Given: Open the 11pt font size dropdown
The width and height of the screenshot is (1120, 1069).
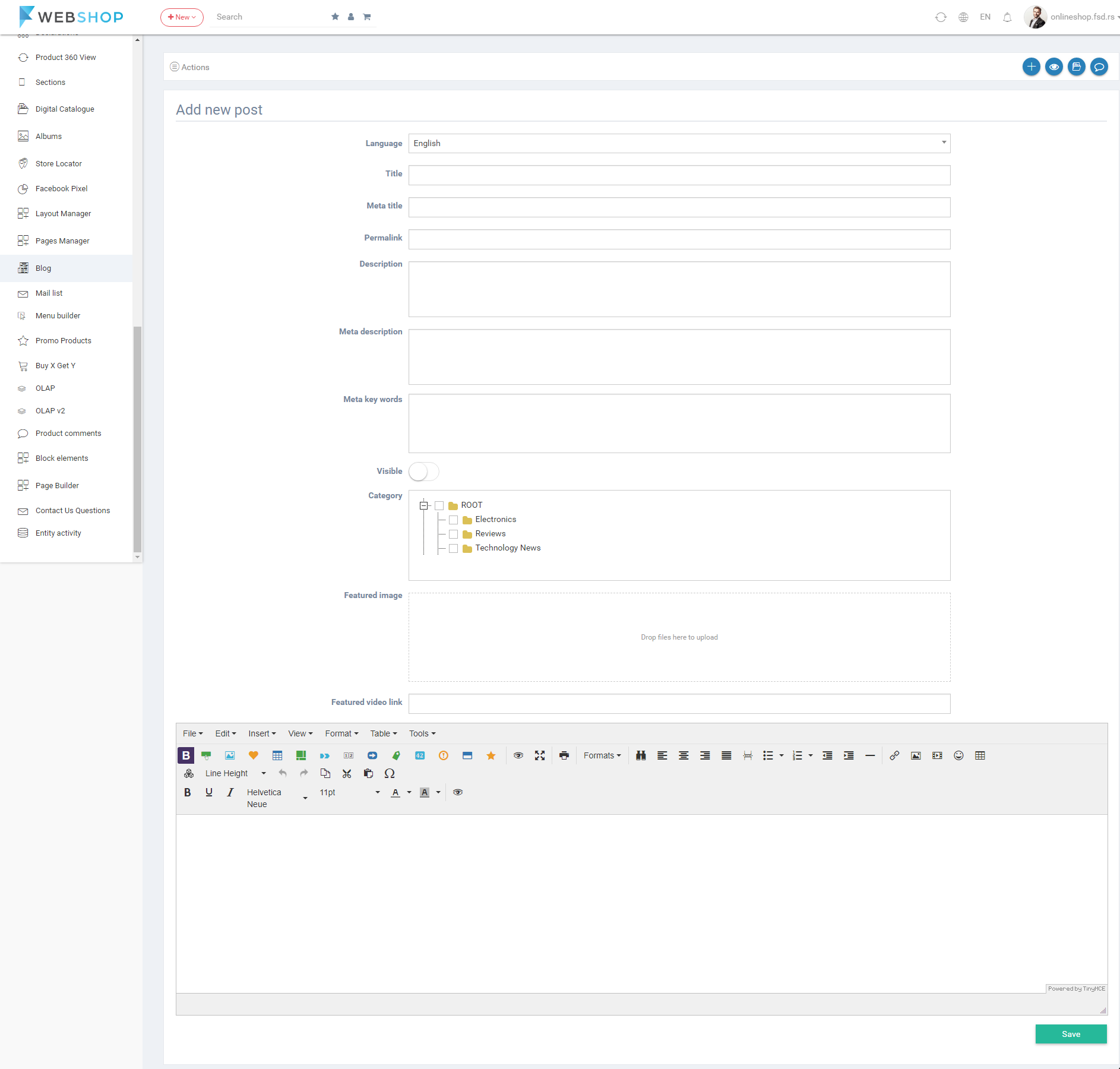Looking at the screenshot, I should tap(350, 792).
